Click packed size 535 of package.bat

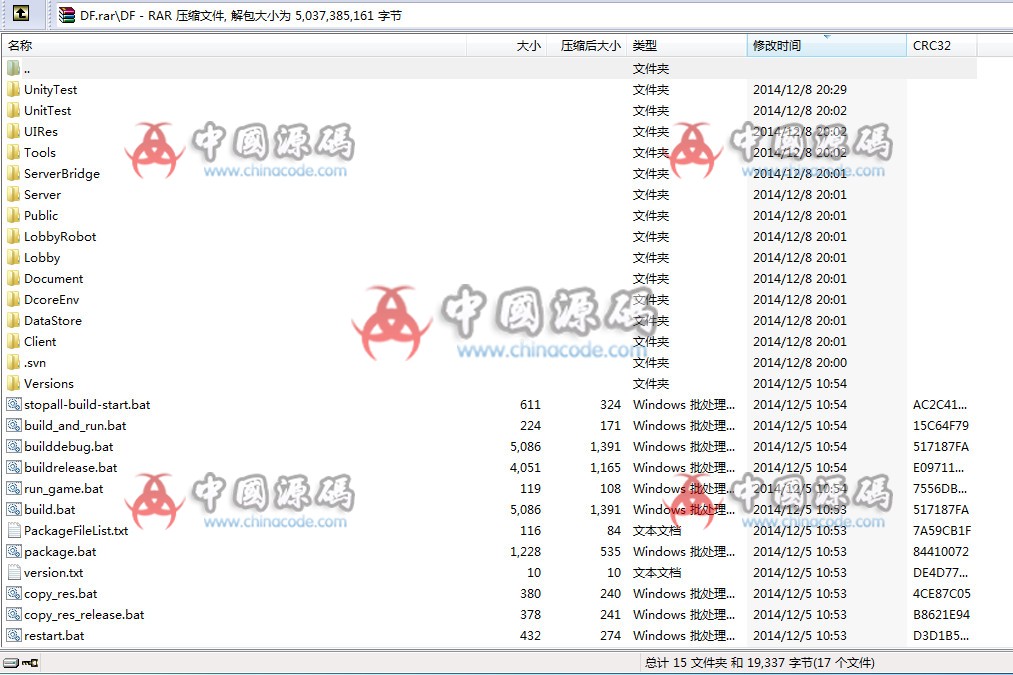coord(610,552)
